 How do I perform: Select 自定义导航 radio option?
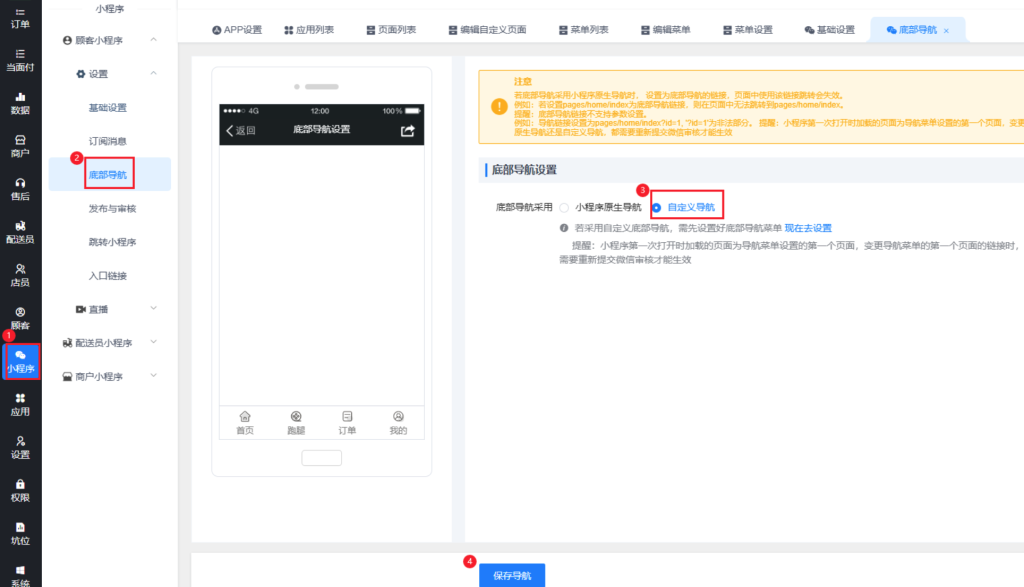click(656, 208)
